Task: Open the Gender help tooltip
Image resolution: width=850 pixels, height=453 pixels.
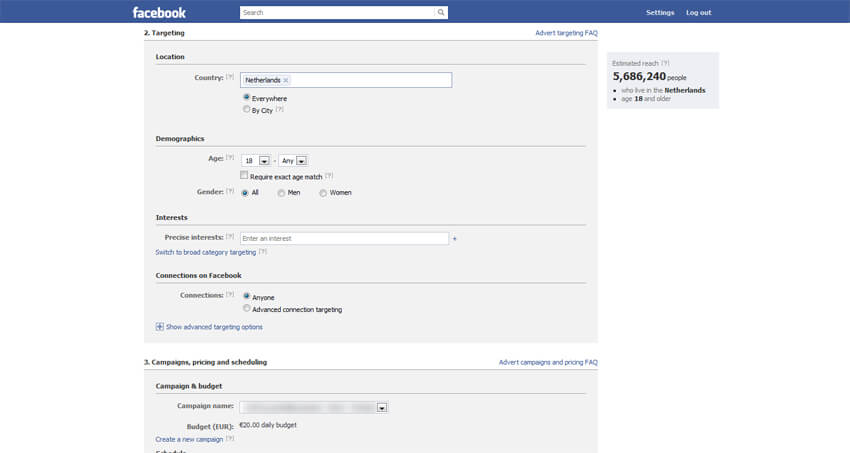Action: [230, 191]
